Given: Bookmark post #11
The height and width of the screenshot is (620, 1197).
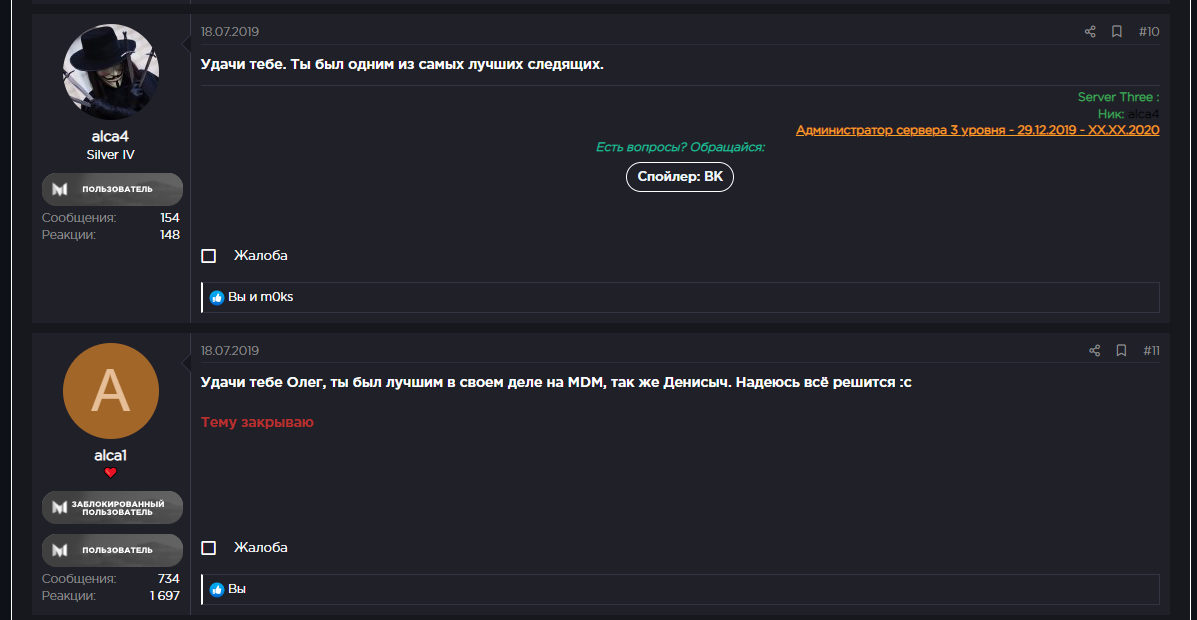Looking at the screenshot, I should point(1121,351).
